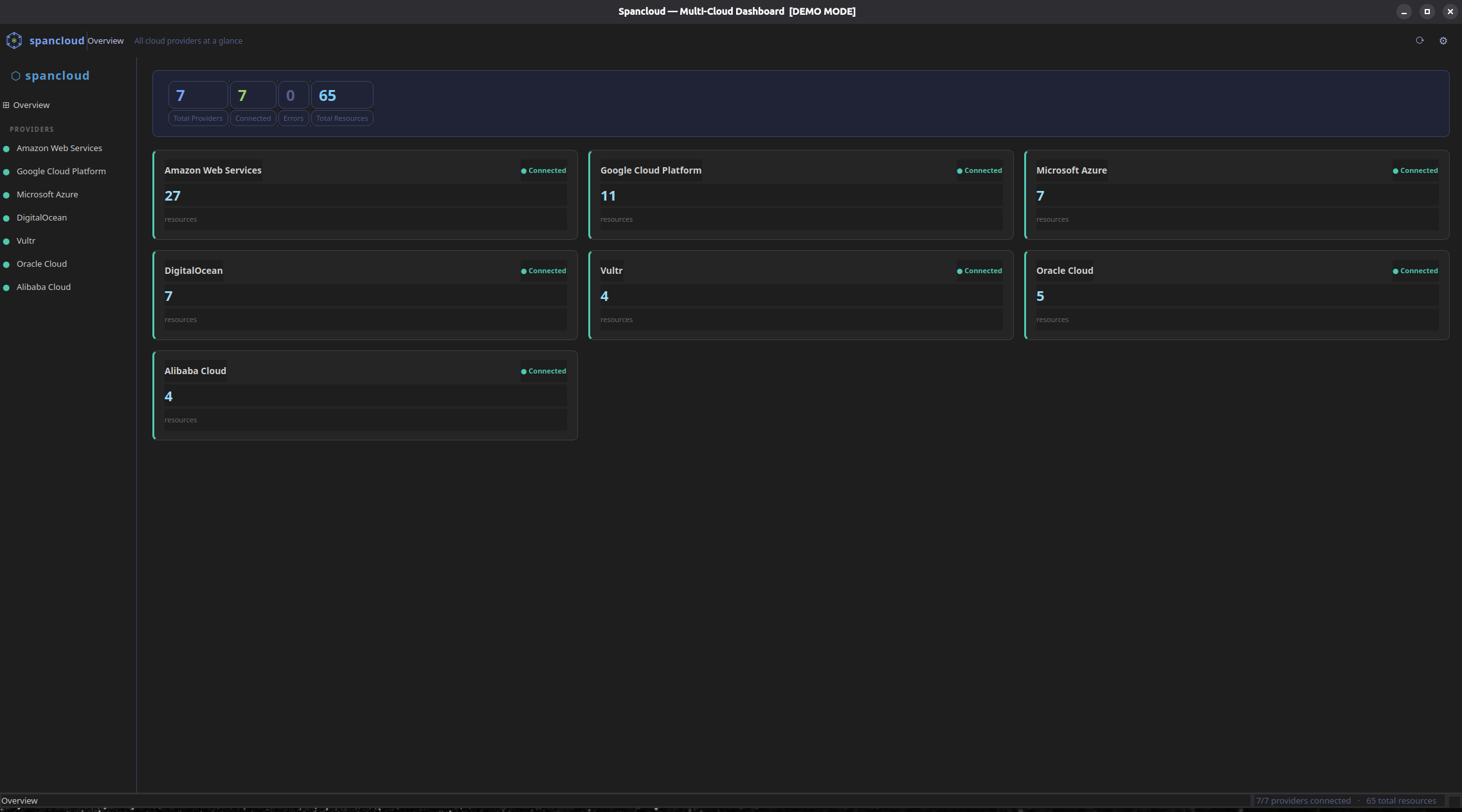
Task: Select Google Cloud Platform in the sidebar
Action: point(61,171)
